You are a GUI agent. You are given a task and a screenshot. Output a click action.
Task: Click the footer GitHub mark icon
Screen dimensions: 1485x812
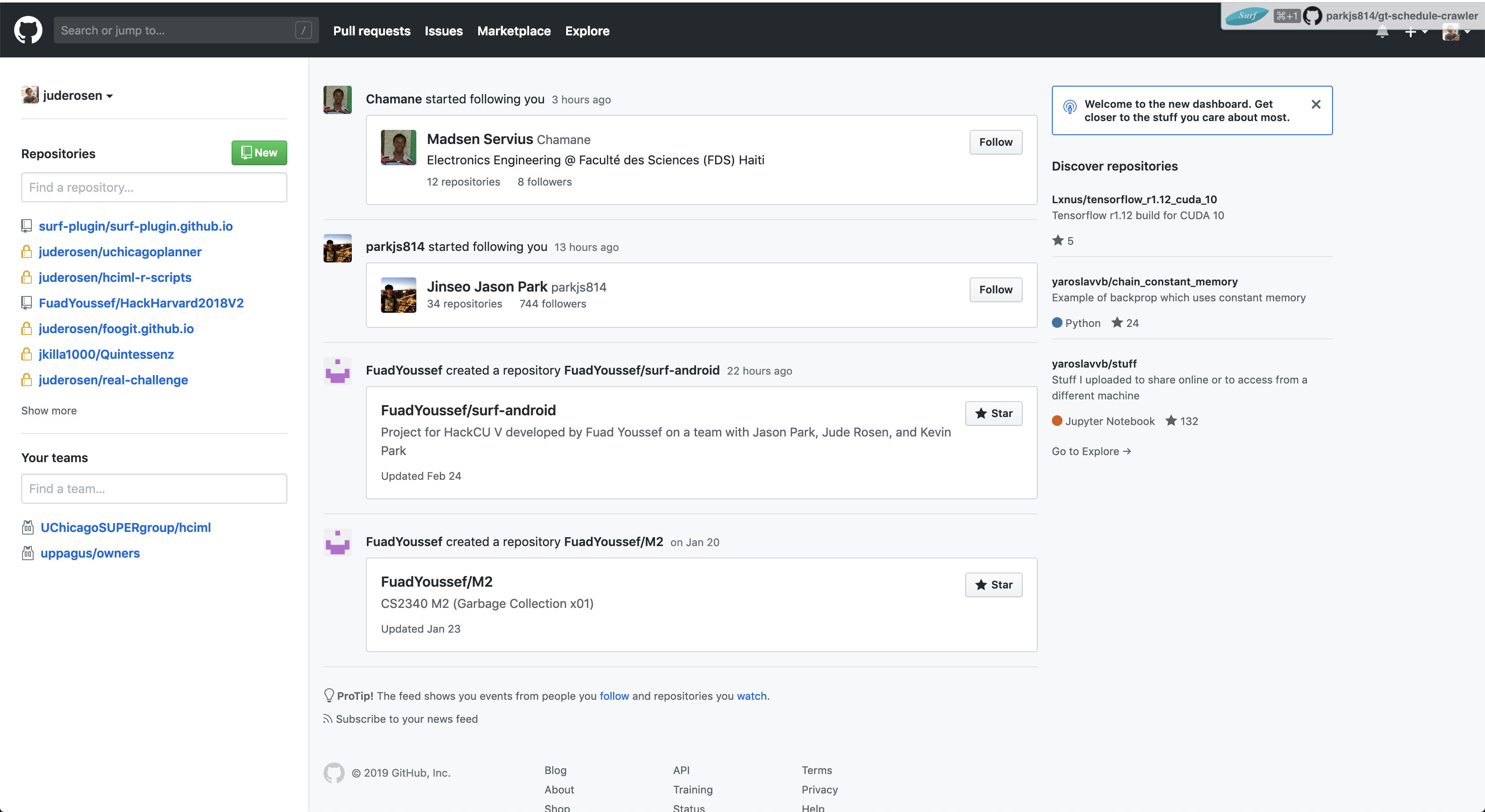point(334,773)
